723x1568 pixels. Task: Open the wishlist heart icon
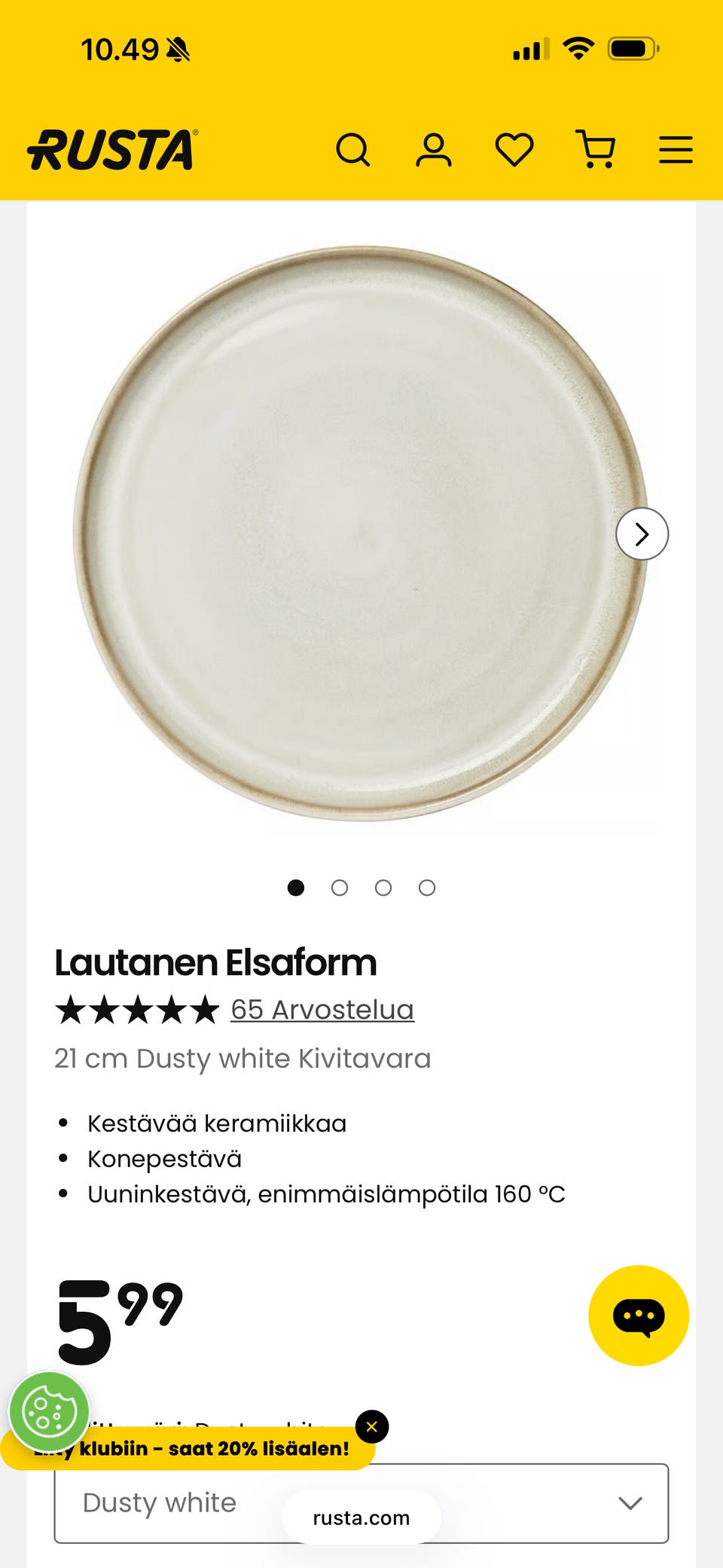[514, 149]
